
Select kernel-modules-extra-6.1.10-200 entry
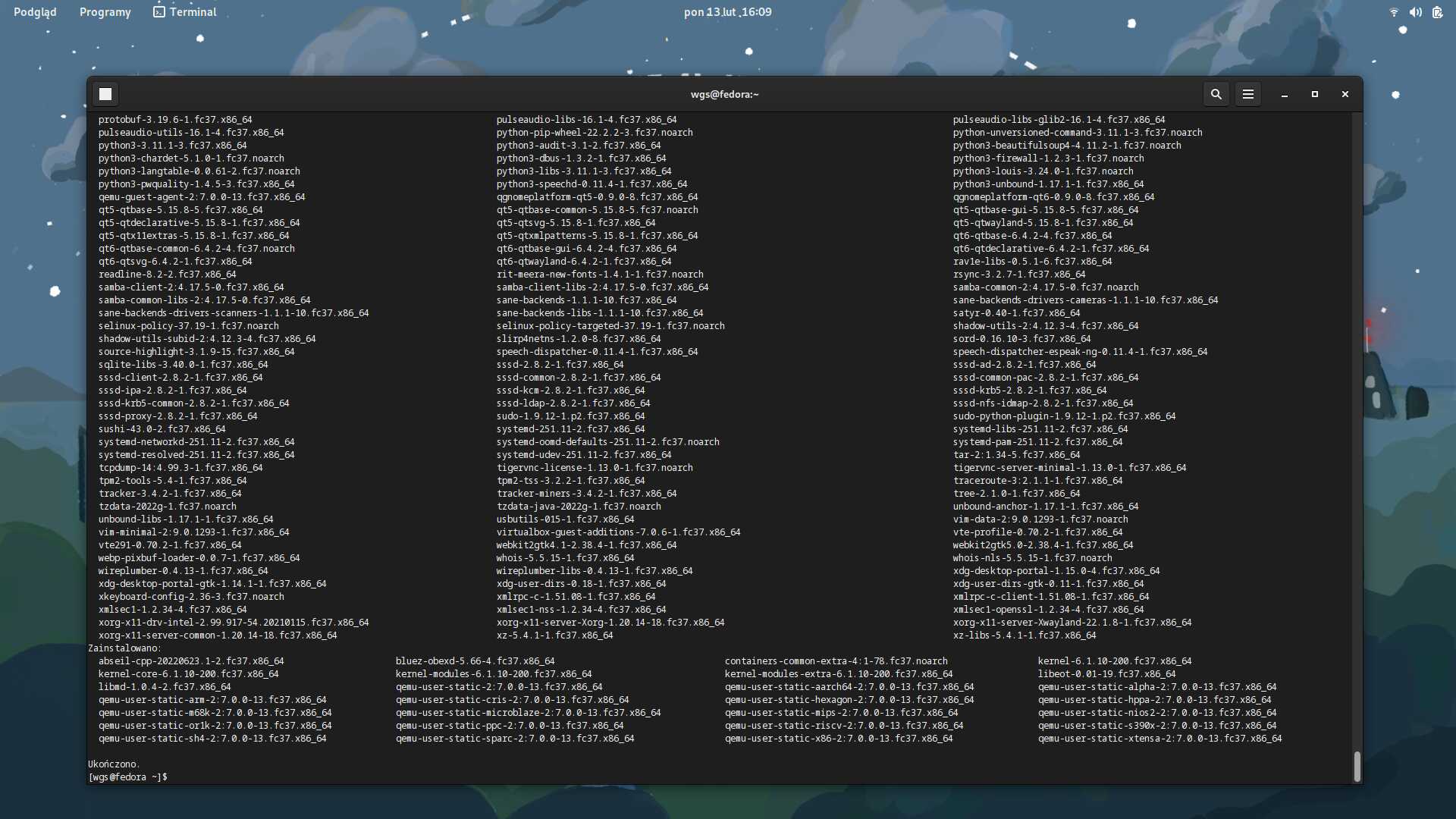(x=839, y=674)
